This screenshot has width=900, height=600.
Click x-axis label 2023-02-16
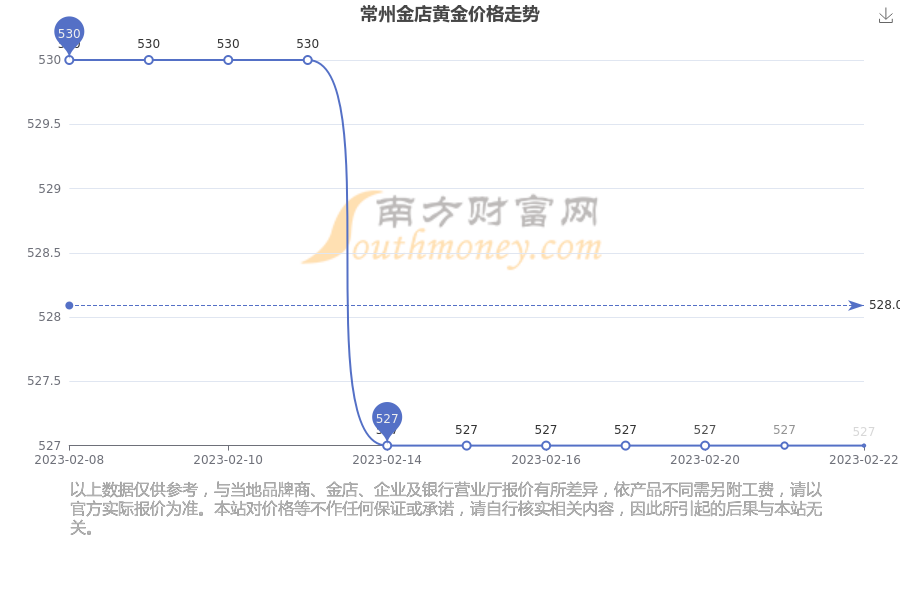click(x=546, y=460)
